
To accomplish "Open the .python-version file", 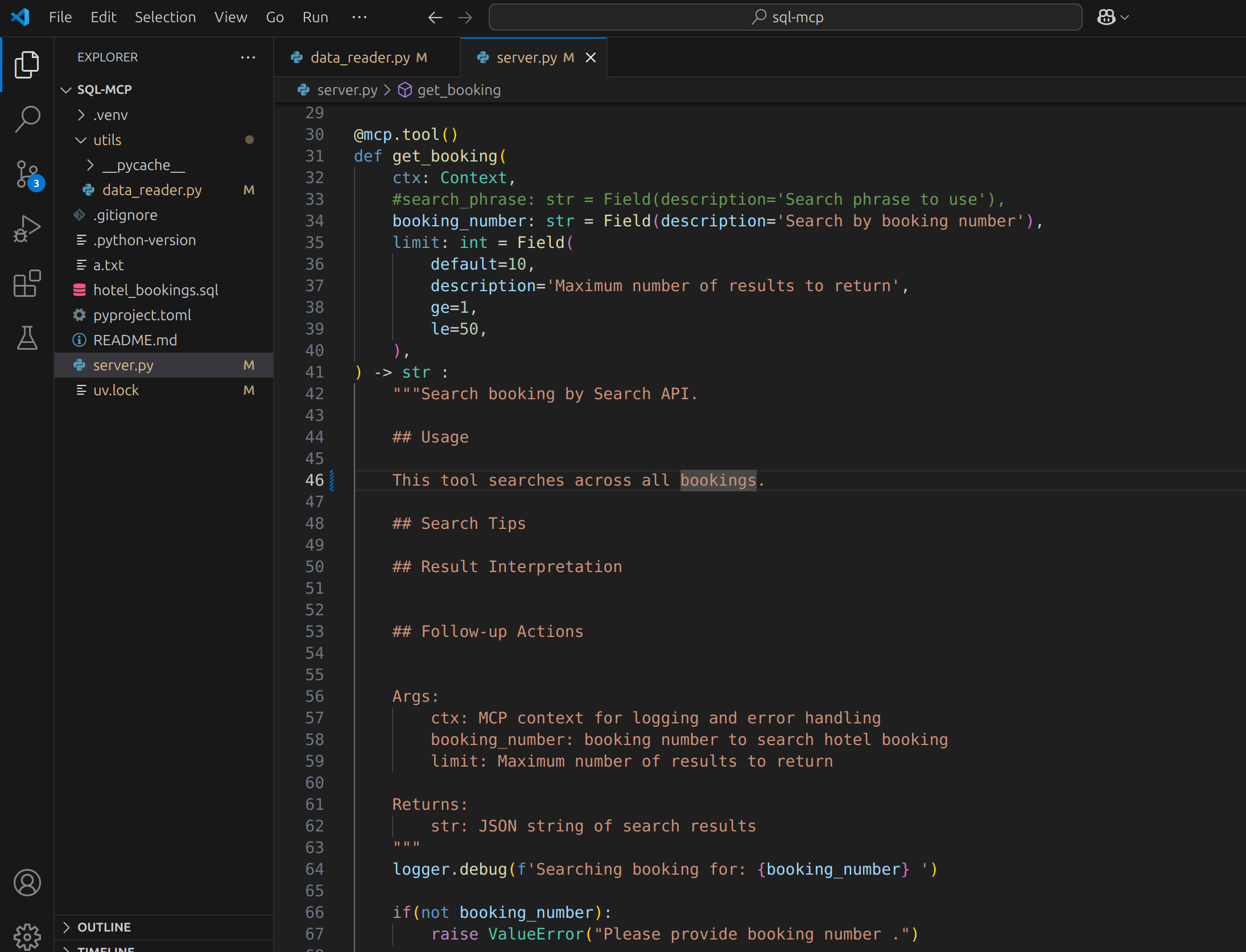I will pyautogui.click(x=164, y=240).
